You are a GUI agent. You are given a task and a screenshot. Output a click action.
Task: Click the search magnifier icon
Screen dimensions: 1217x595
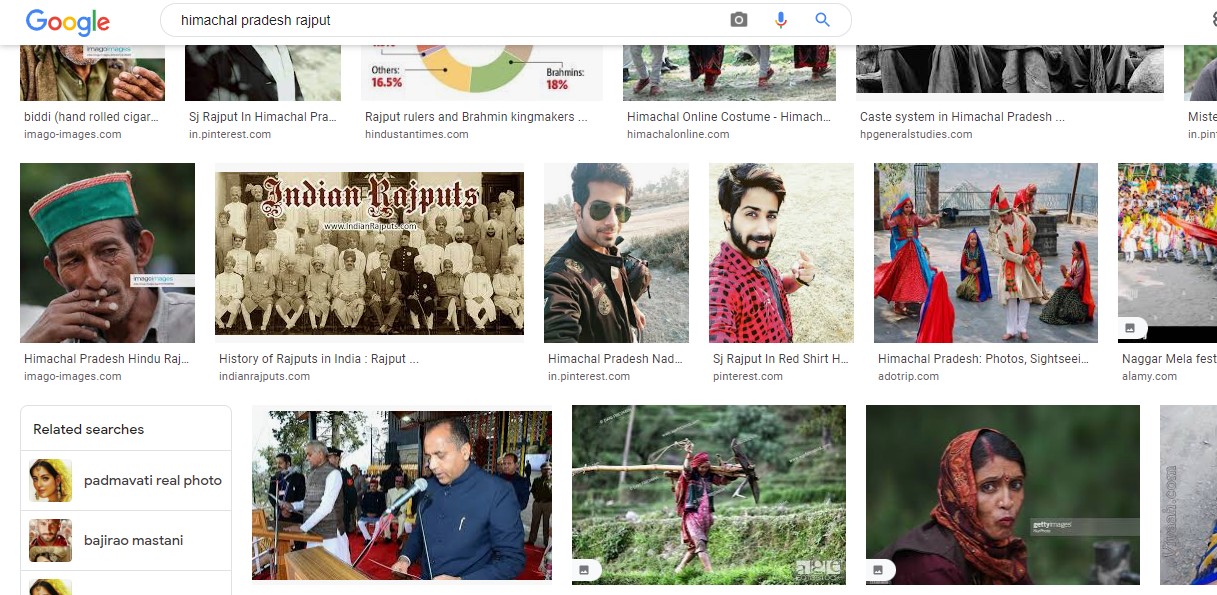pyautogui.click(x=821, y=20)
